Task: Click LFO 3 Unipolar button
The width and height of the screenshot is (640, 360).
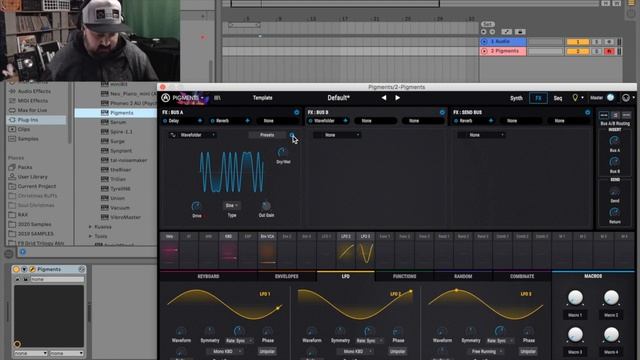Action: pos(528,351)
